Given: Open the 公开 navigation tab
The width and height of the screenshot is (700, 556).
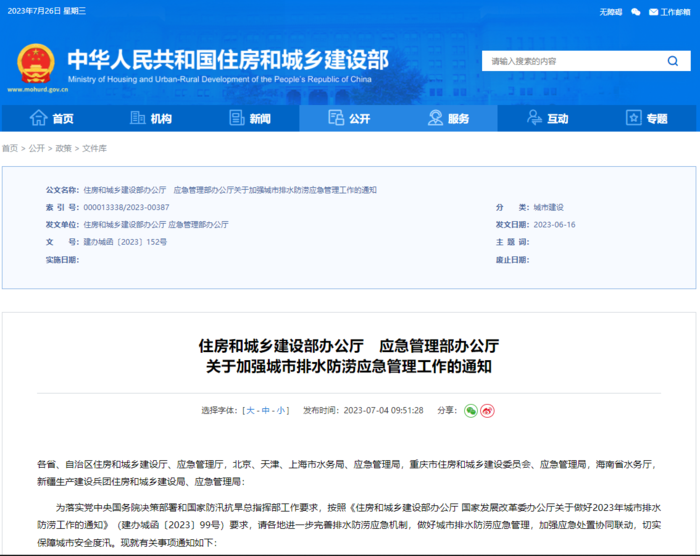Looking at the screenshot, I should point(349,118).
